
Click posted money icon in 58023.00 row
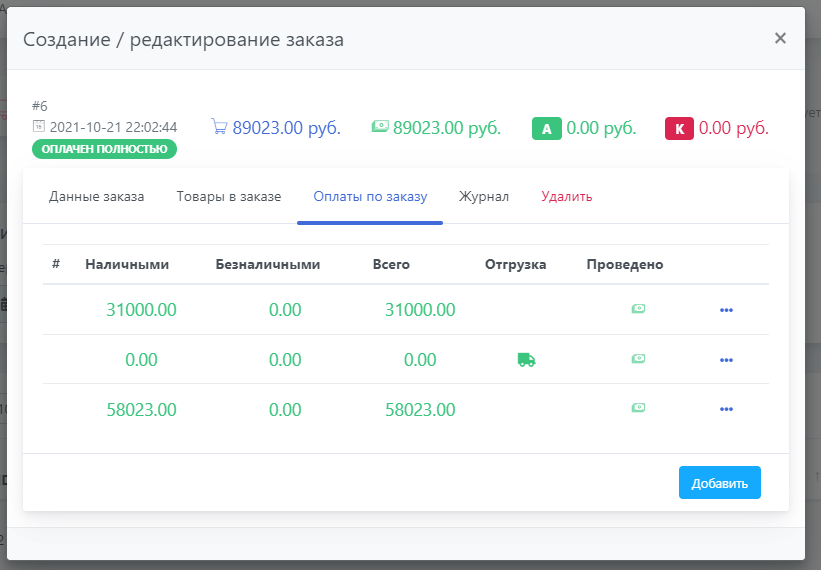[x=638, y=408]
